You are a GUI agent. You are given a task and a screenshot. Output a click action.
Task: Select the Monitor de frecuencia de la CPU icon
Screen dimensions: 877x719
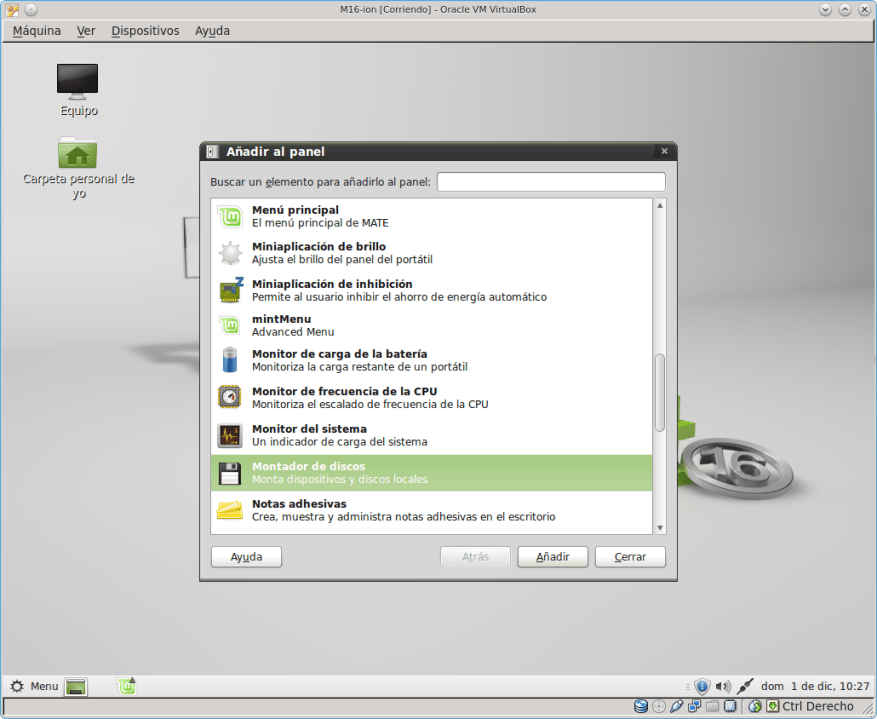click(230, 397)
